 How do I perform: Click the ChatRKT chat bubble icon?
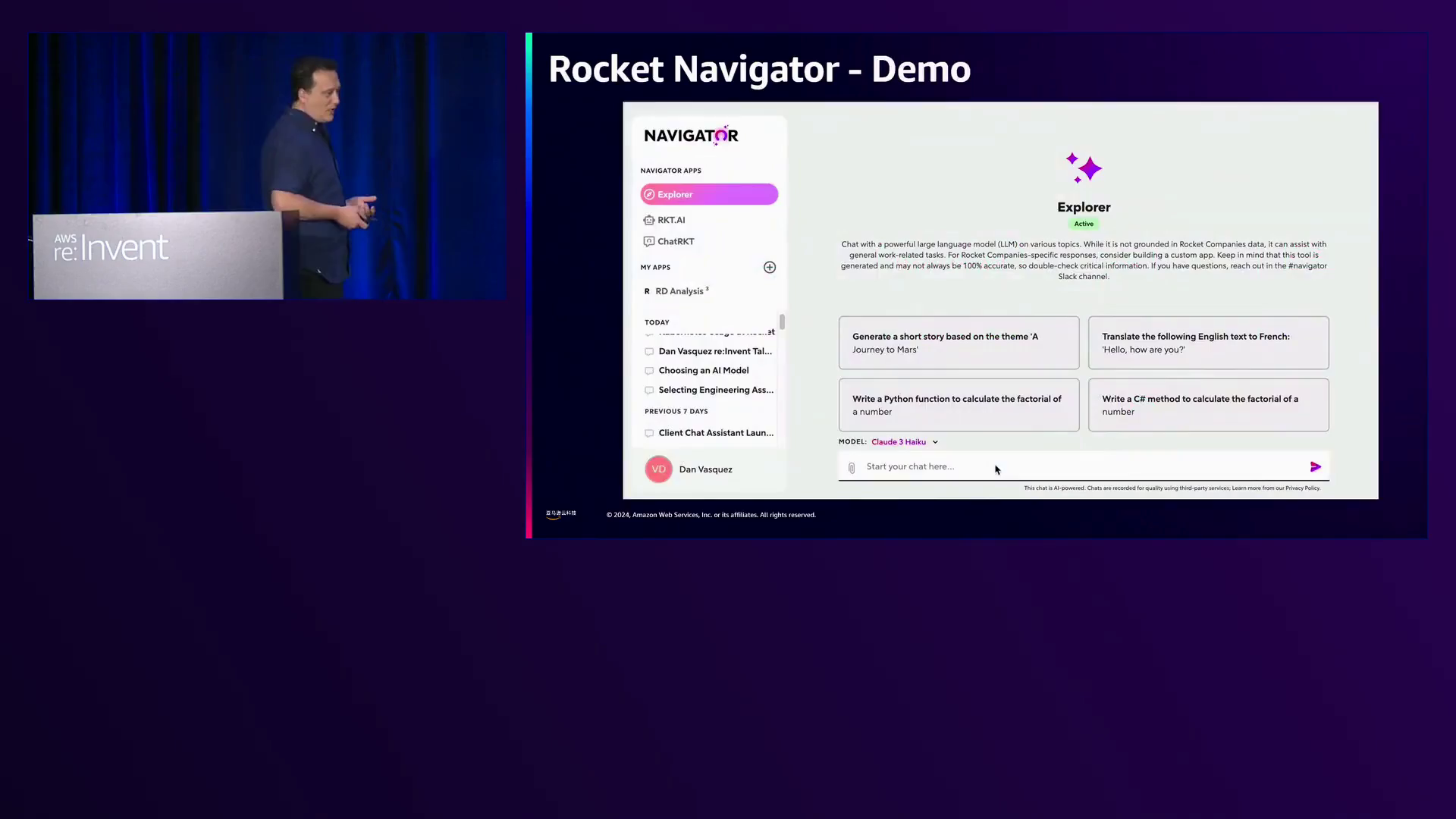tap(649, 241)
